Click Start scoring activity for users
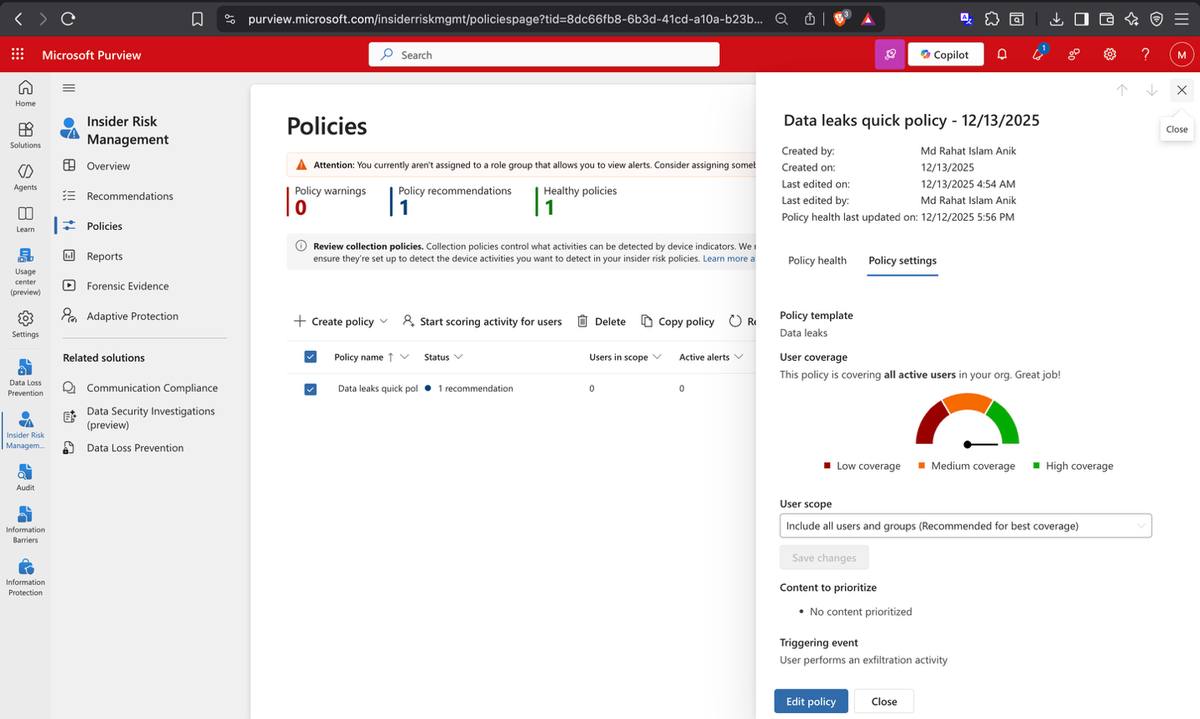 pos(482,321)
